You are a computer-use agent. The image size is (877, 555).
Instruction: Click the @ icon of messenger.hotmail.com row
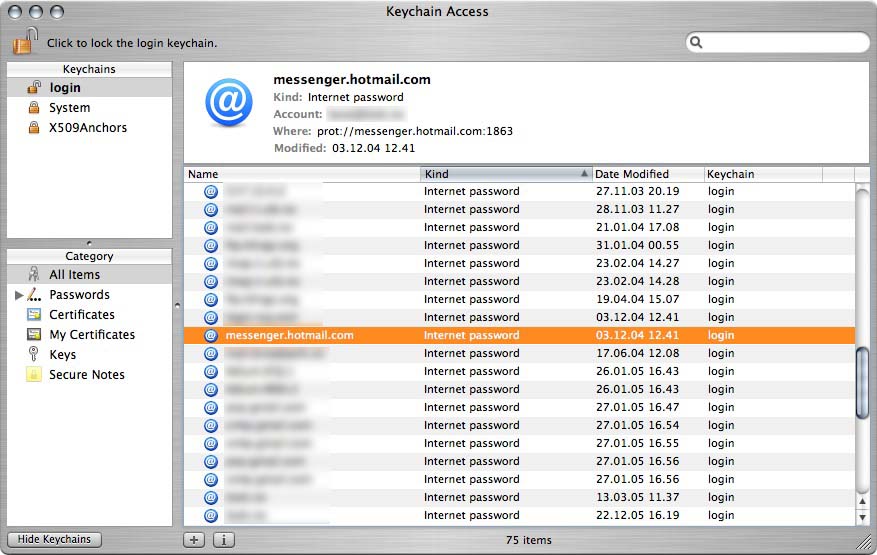point(211,335)
